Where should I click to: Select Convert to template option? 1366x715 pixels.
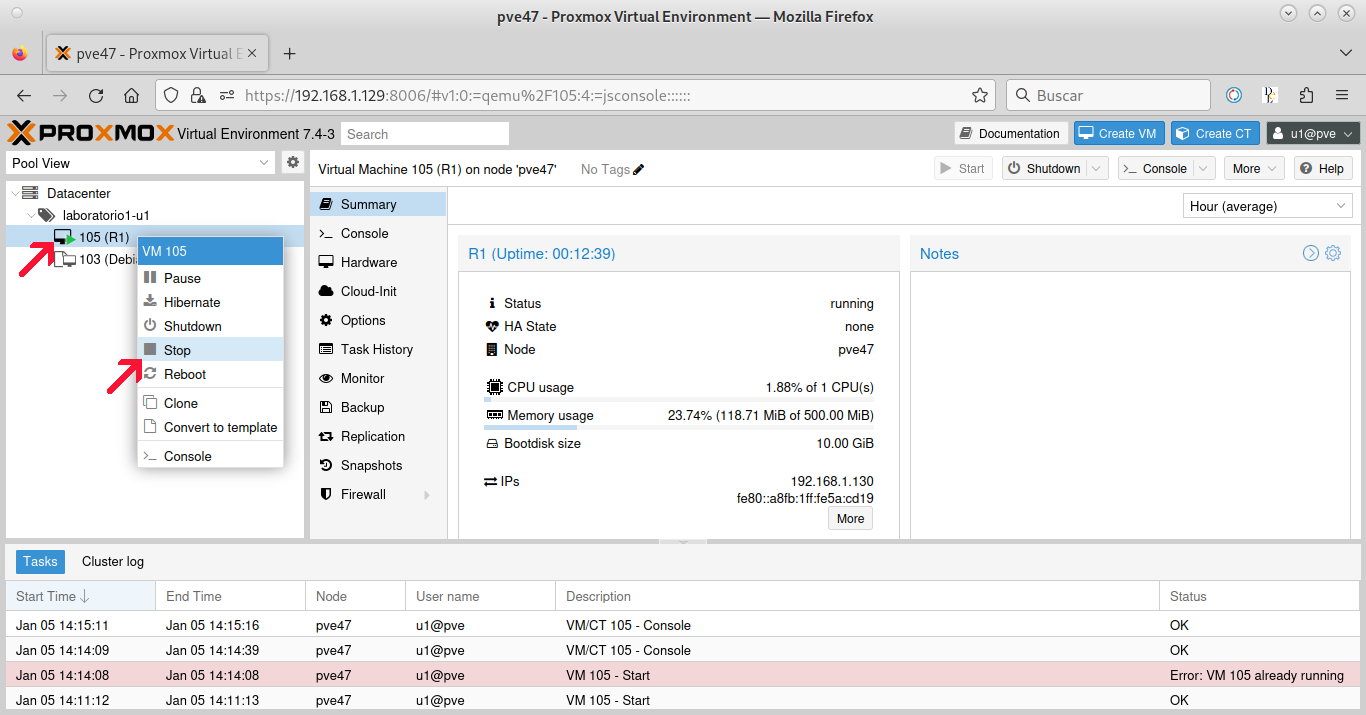(210, 427)
